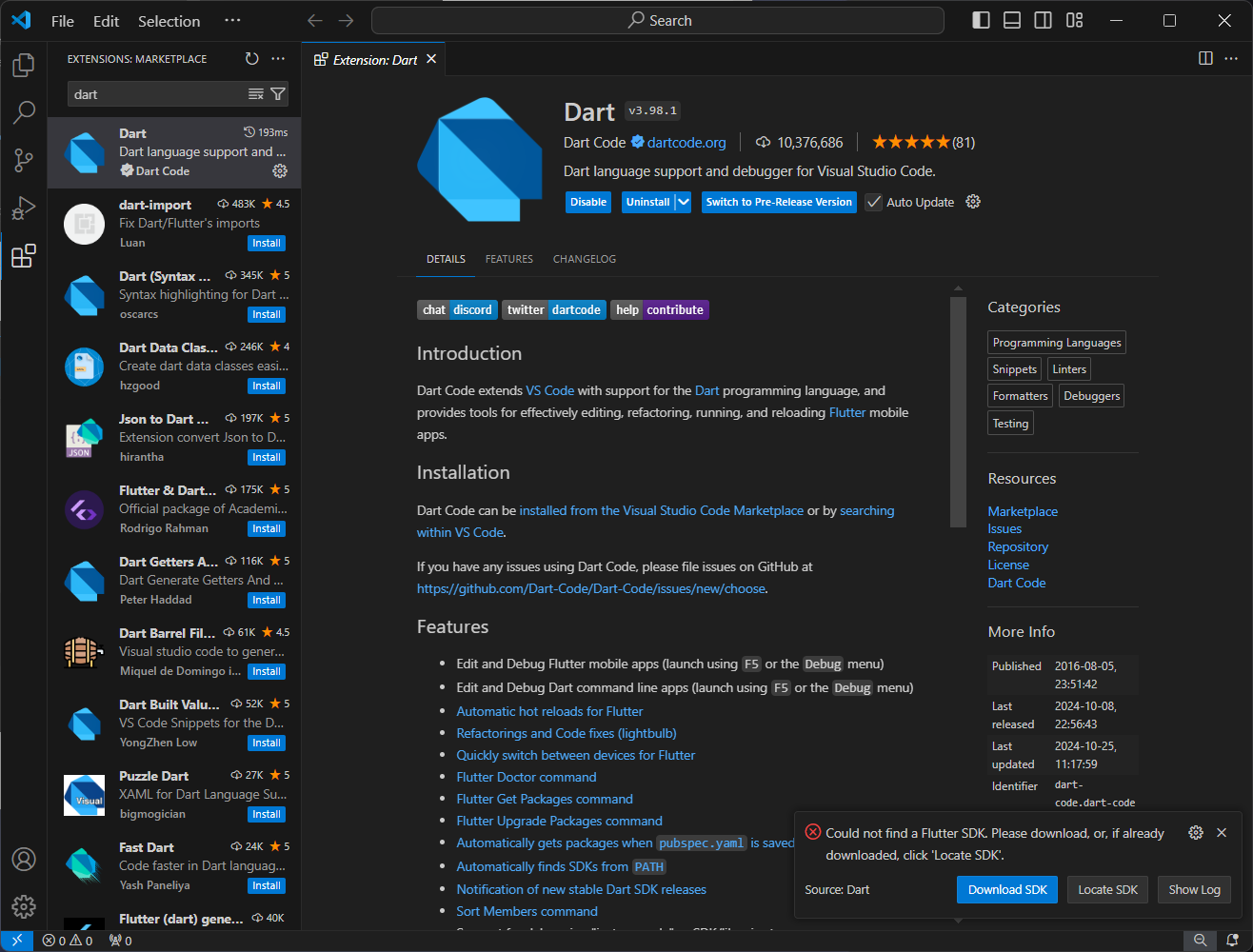Viewport: 1253px width, 952px height.
Task: Open the Search view in activity bar
Action: pyautogui.click(x=24, y=112)
